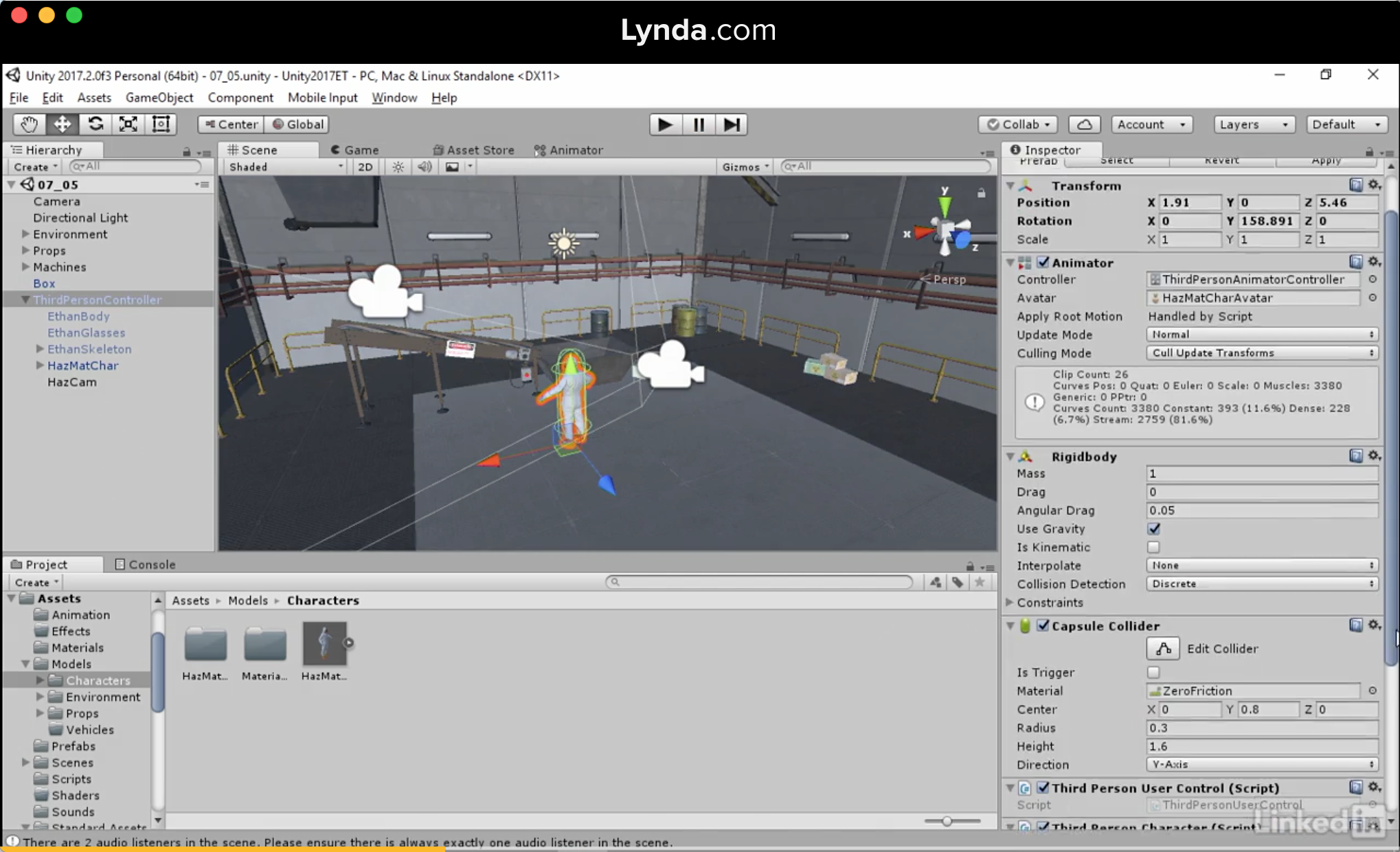Expand the Constraints section
Image resolution: width=1400 pixels, height=852 pixels.
(x=1010, y=603)
